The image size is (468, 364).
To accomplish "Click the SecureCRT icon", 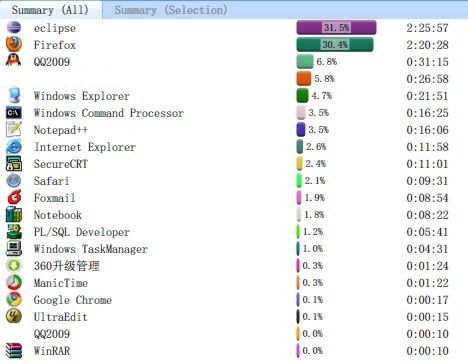I will tap(14, 164).
